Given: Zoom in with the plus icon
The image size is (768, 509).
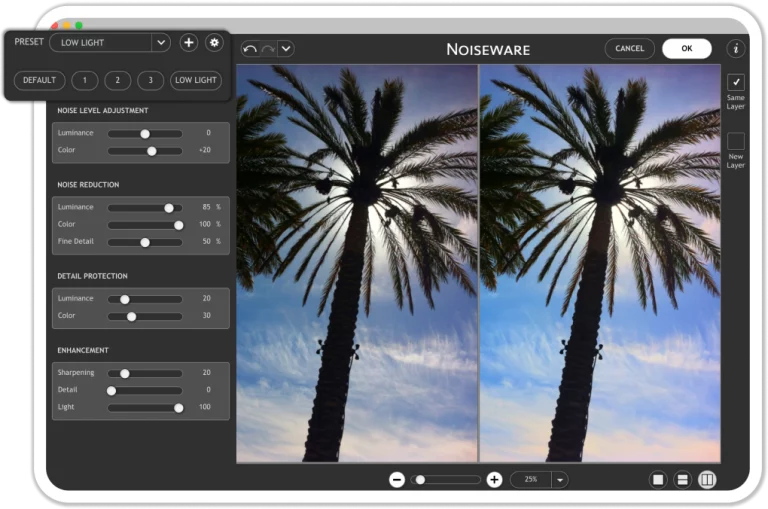Looking at the screenshot, I should coord(494,480).
